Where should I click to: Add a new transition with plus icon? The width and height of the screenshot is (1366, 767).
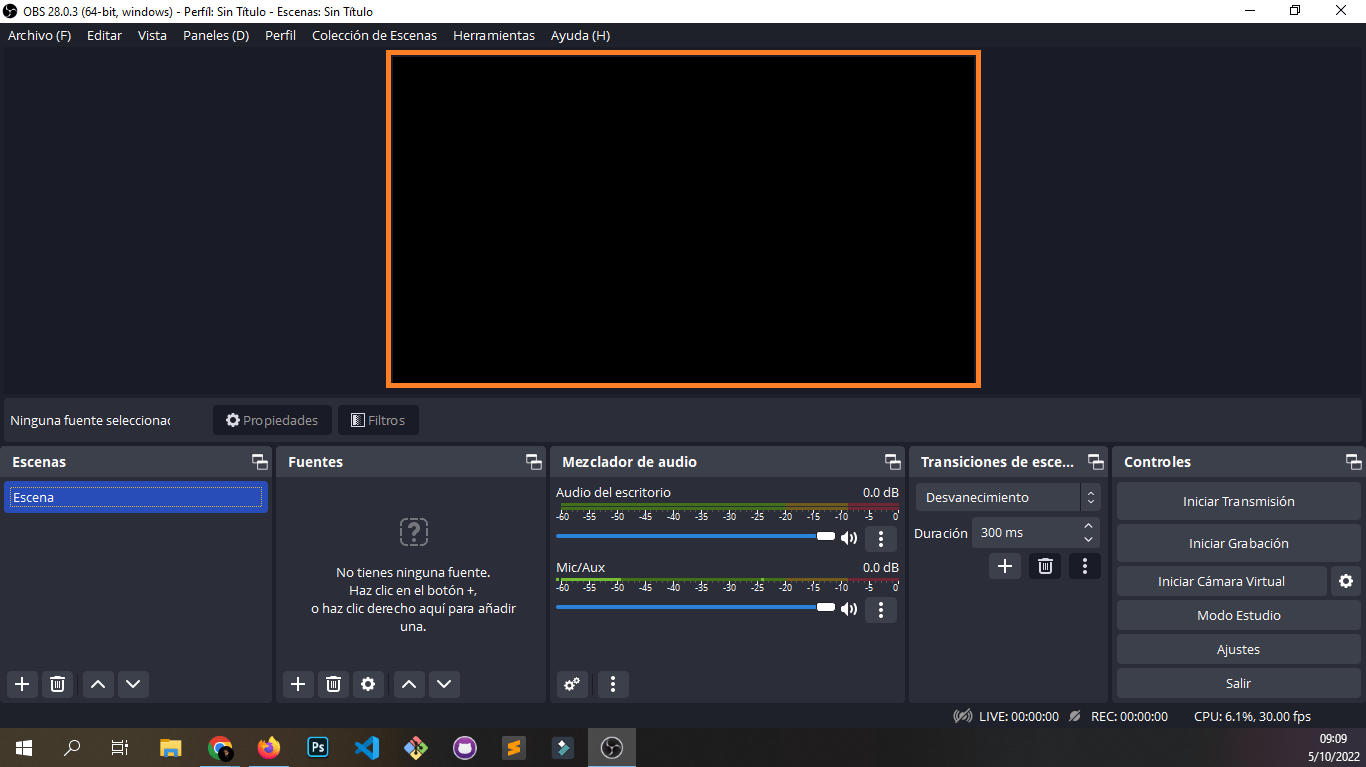point(1004,566)
